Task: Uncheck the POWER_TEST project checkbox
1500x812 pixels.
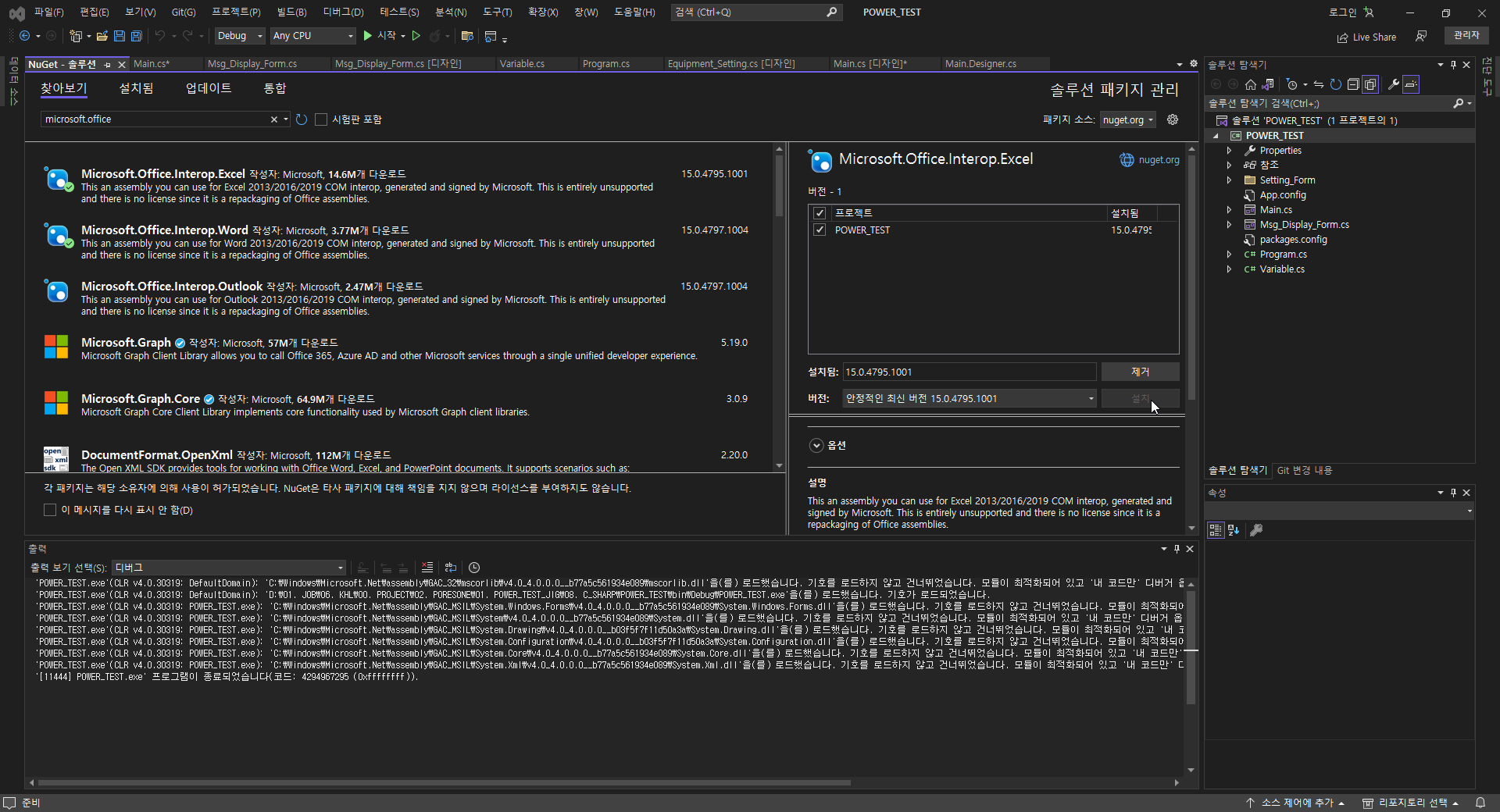Action: (x=820, y=230)
